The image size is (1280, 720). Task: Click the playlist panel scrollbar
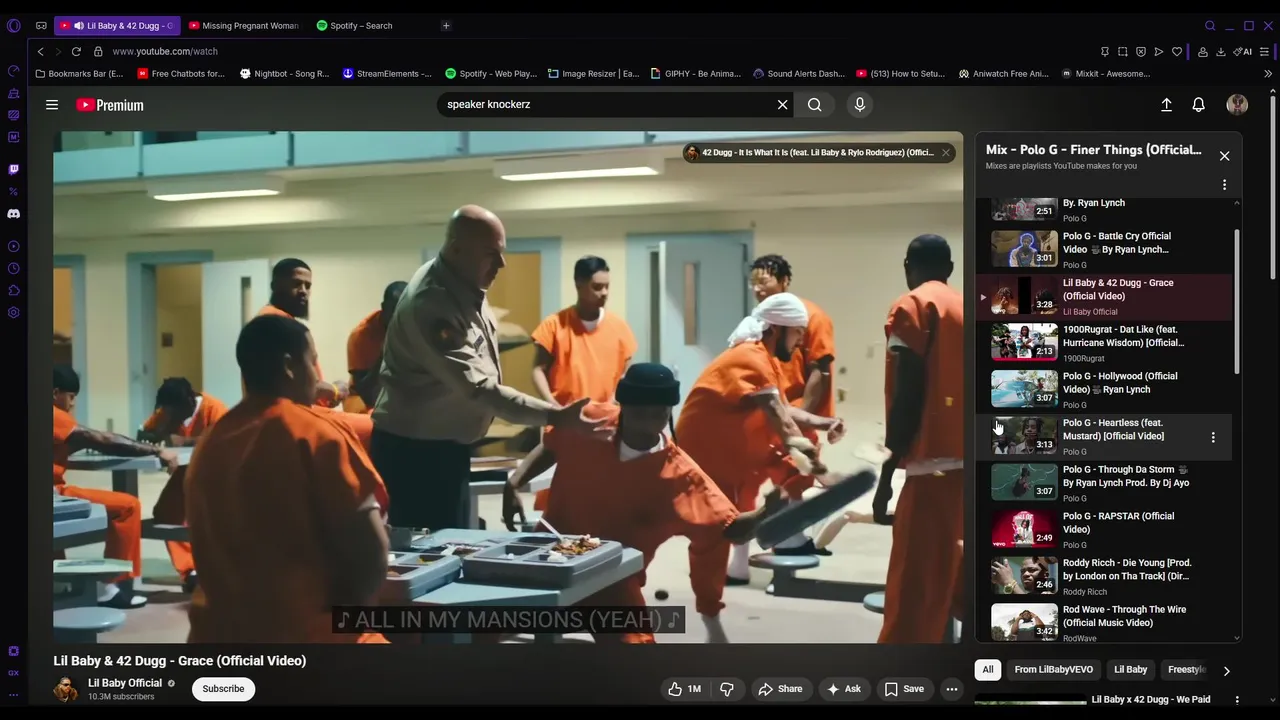coord(1237,302)
